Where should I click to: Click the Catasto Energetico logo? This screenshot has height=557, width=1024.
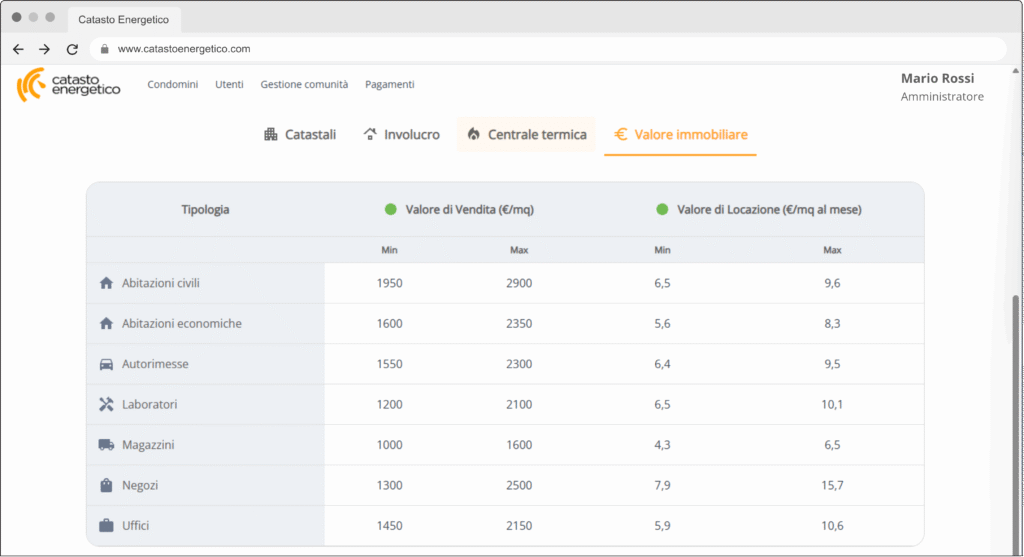pos(68,85)
